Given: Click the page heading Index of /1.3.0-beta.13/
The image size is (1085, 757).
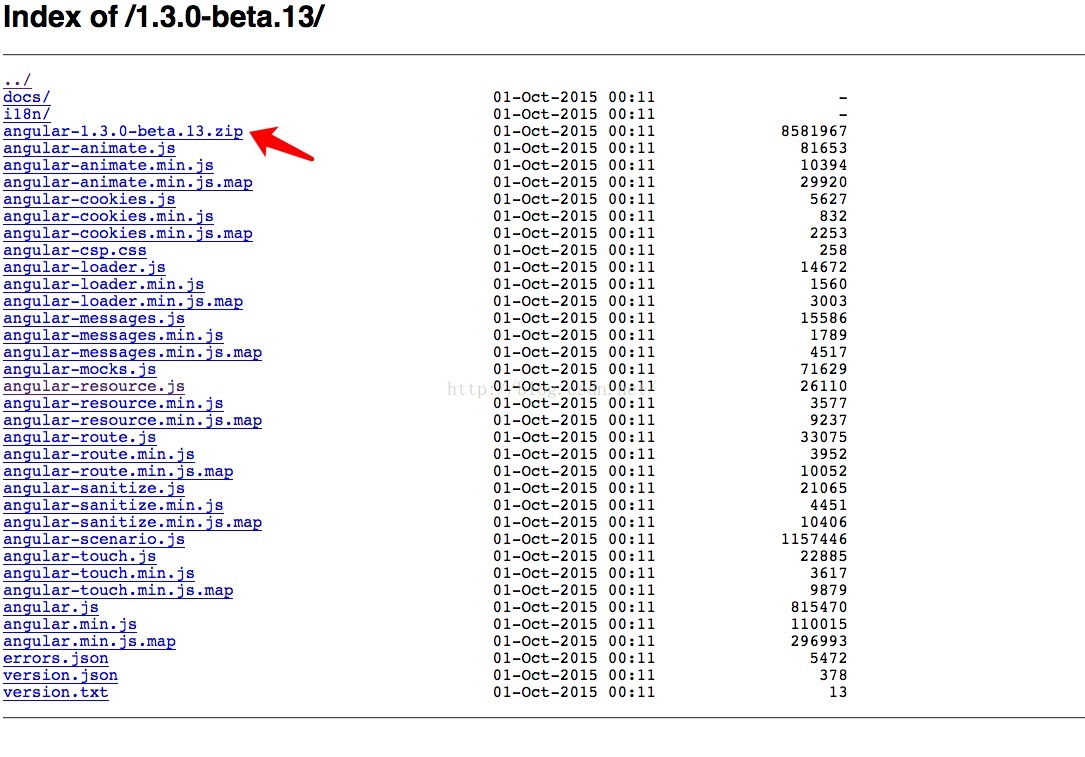Looking at the screenshot, I should 164,17.
